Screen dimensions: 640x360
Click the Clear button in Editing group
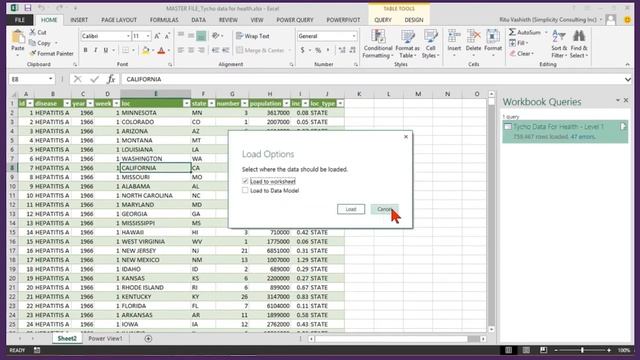[x=522, y=53]
